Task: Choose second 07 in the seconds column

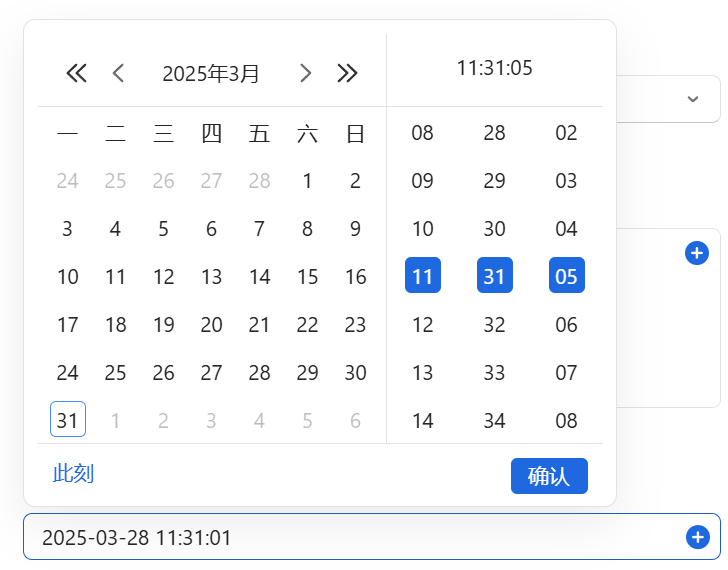Action: coord(567,373)
